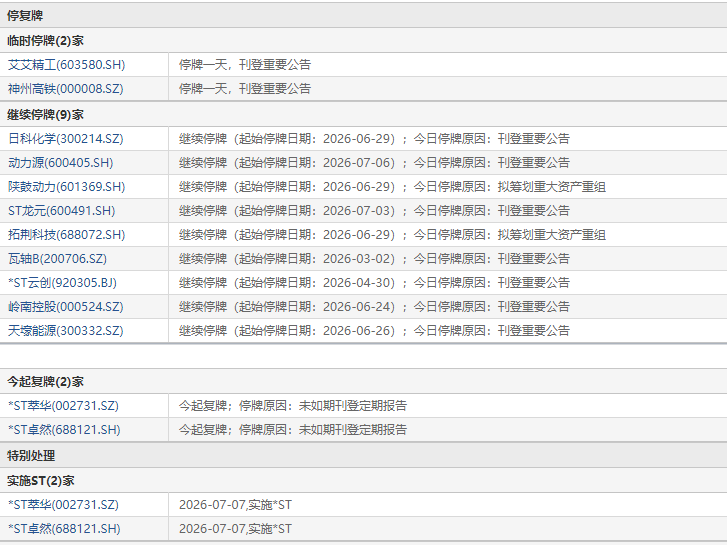Select the 继续停牌(9)家 heading

[x=45, y=115]
